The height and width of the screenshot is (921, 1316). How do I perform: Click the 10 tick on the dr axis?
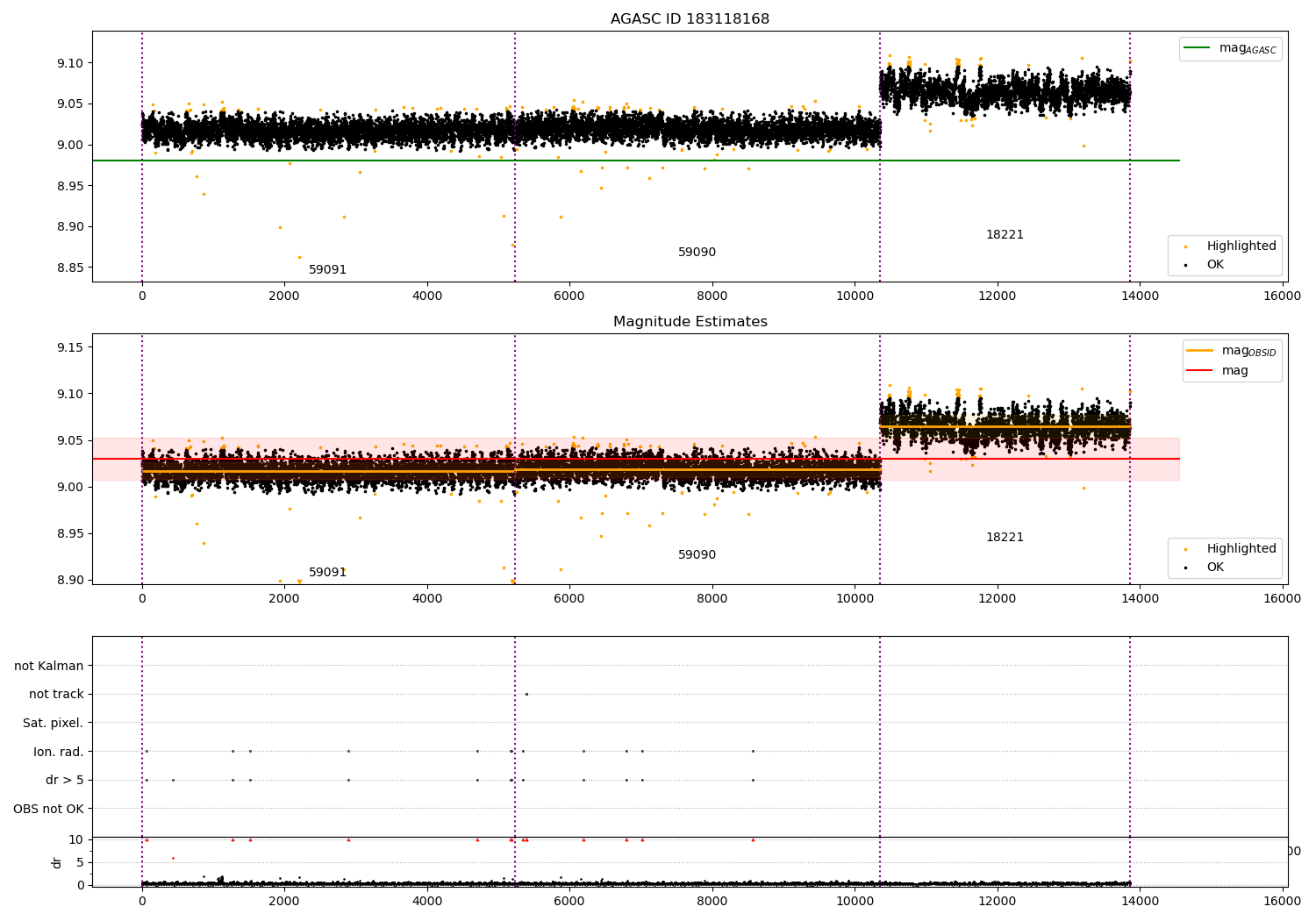click(75, 840)
